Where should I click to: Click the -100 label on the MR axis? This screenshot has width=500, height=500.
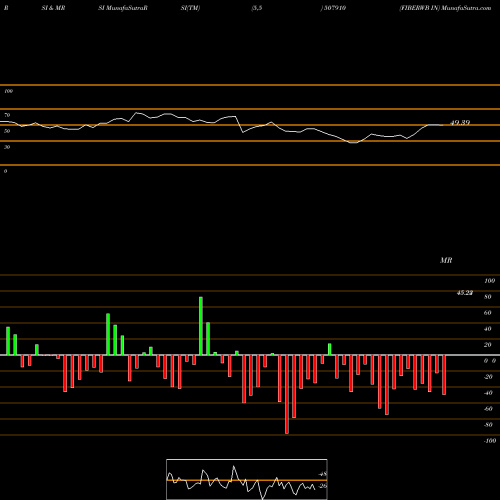click(x=490, y=441)
